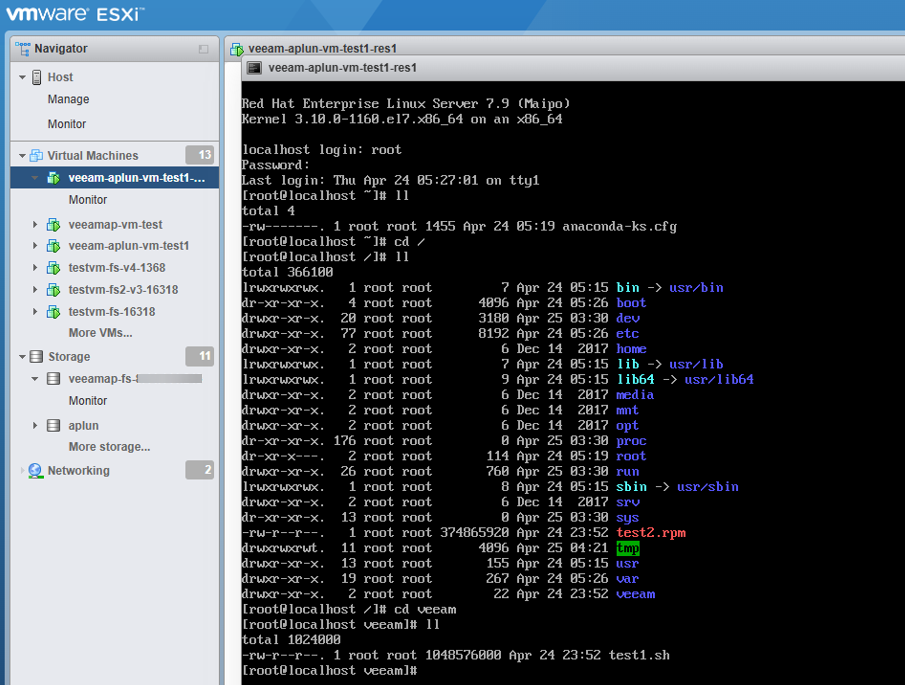Collapse the Virtual Machines section
Screen dimensions: 905x685
click(x=22, y=155)
